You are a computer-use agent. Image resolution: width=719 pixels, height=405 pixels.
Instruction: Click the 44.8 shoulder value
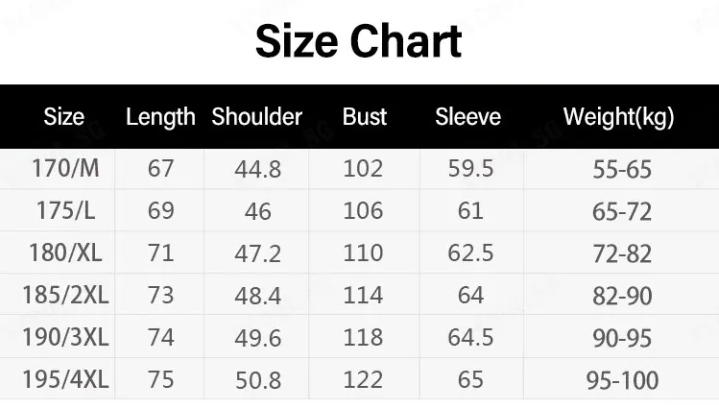(x=258, y=169)
